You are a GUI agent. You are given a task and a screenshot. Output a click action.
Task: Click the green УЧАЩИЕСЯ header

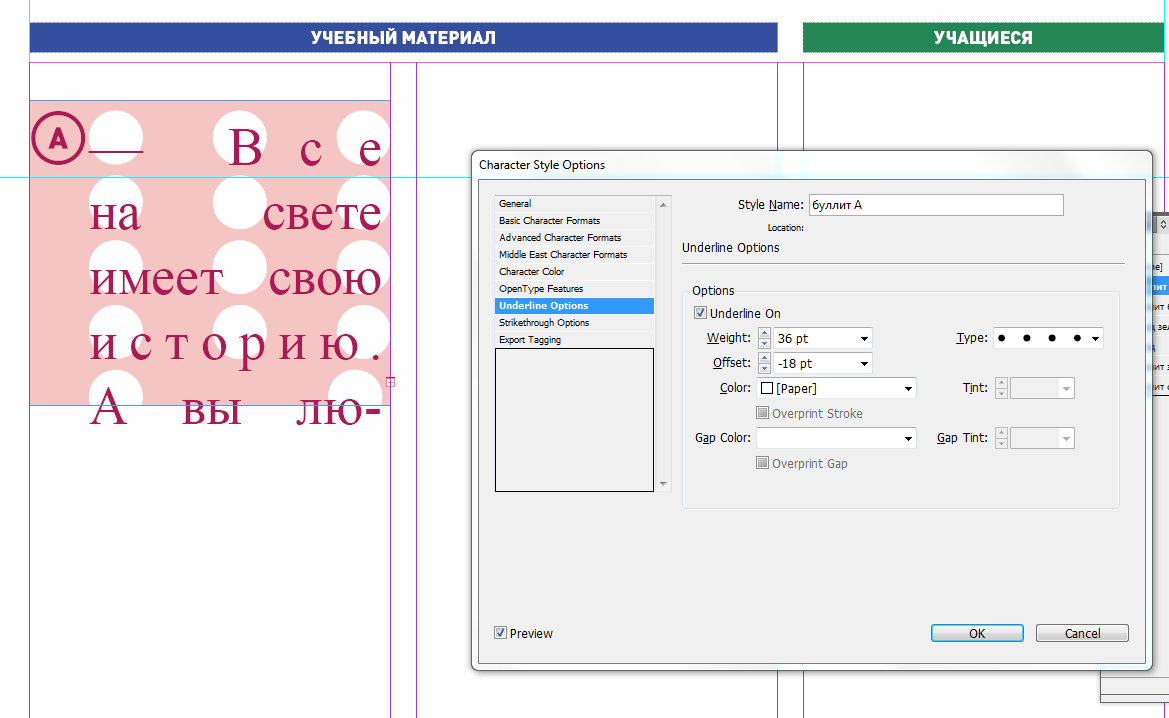(x=983, y=38)
